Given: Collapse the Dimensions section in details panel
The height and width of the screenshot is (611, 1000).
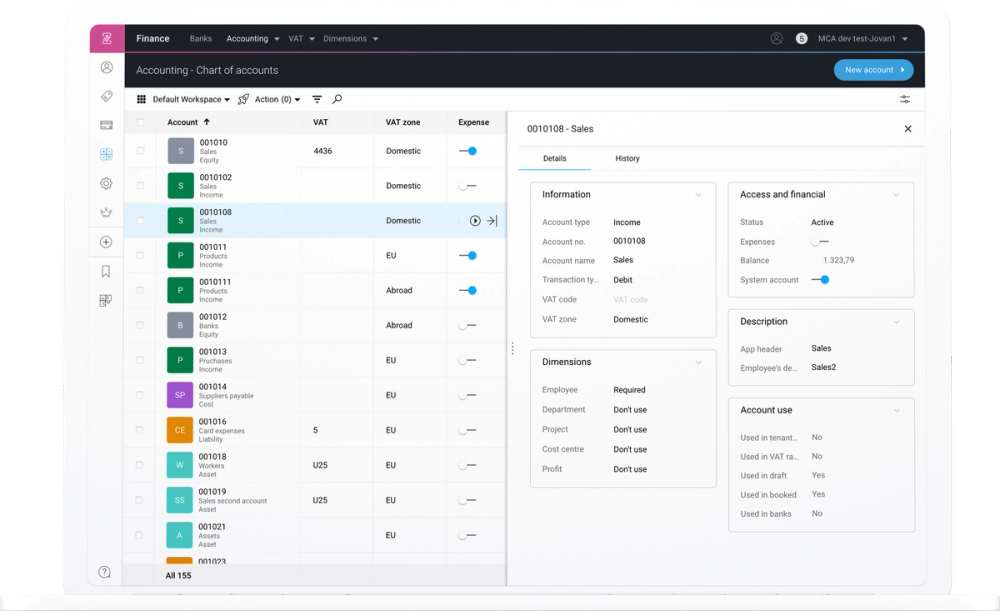Looking at the screenshot, I should pyautogui.click(x=699, y=361).
